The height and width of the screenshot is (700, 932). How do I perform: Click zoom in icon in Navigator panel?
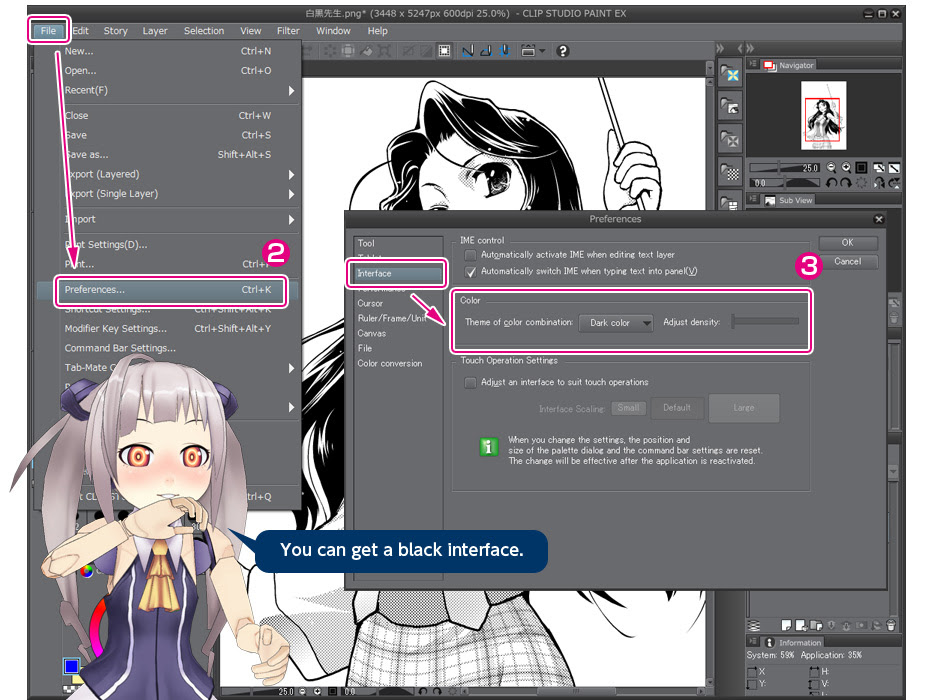coord(846,168)
